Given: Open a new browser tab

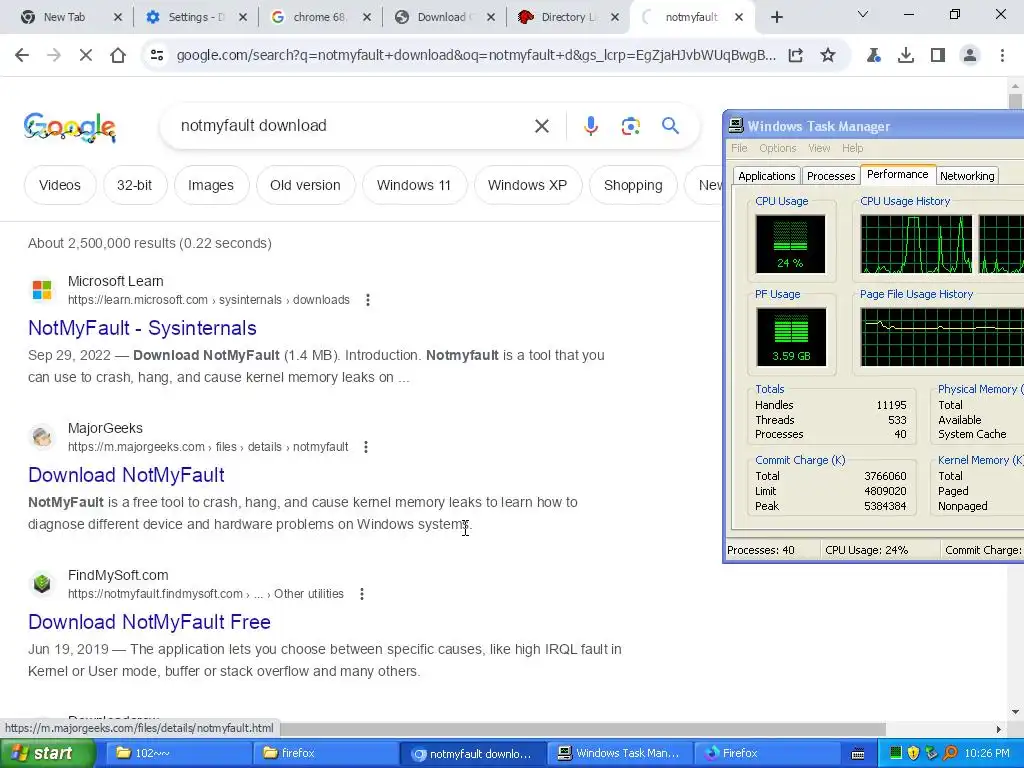Looking at the screenshot, I should [776, 18].
